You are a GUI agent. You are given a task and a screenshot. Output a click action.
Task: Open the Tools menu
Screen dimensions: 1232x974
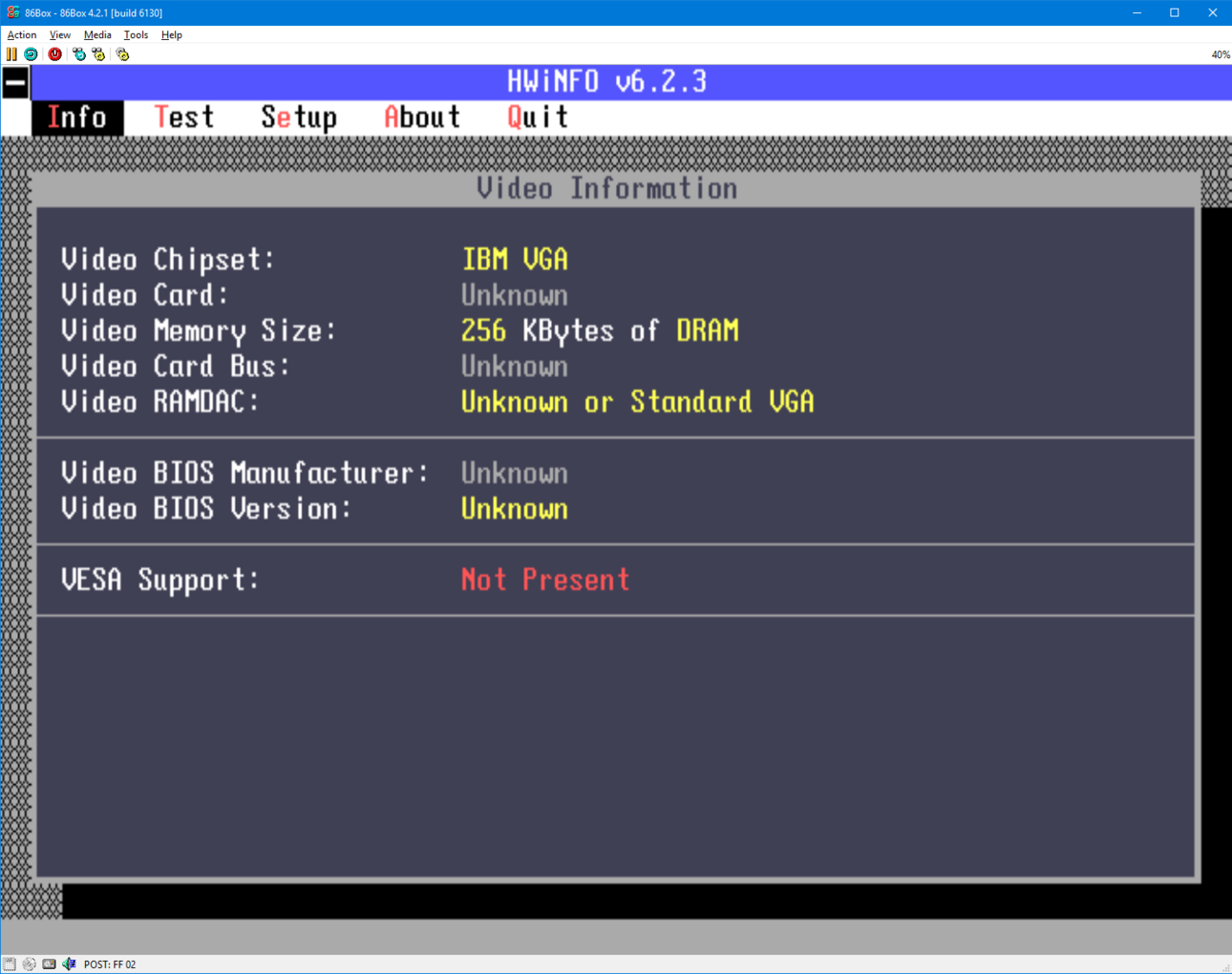click(x=137, y=35)
